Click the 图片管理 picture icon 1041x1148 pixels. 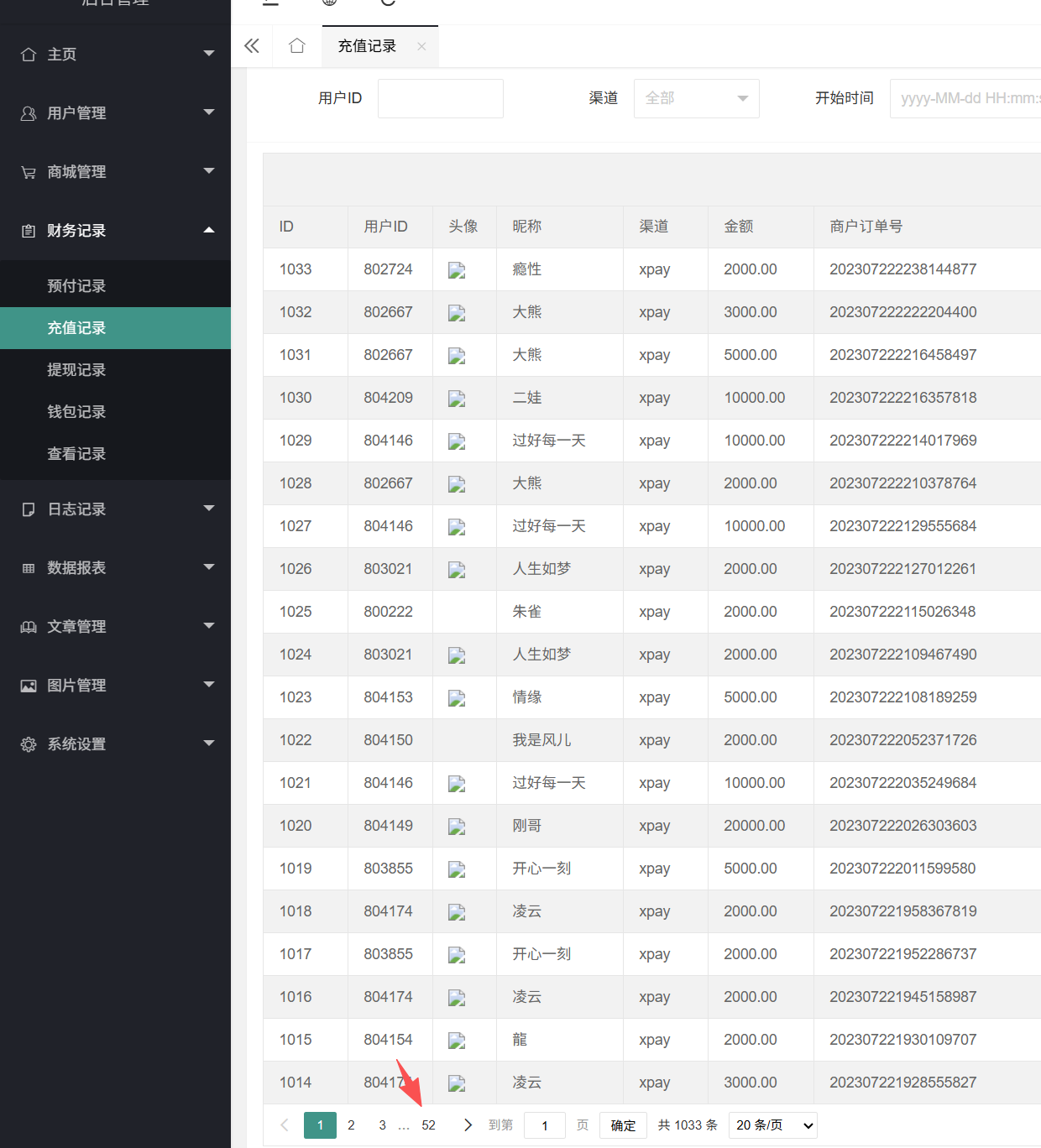pos(29,686)
